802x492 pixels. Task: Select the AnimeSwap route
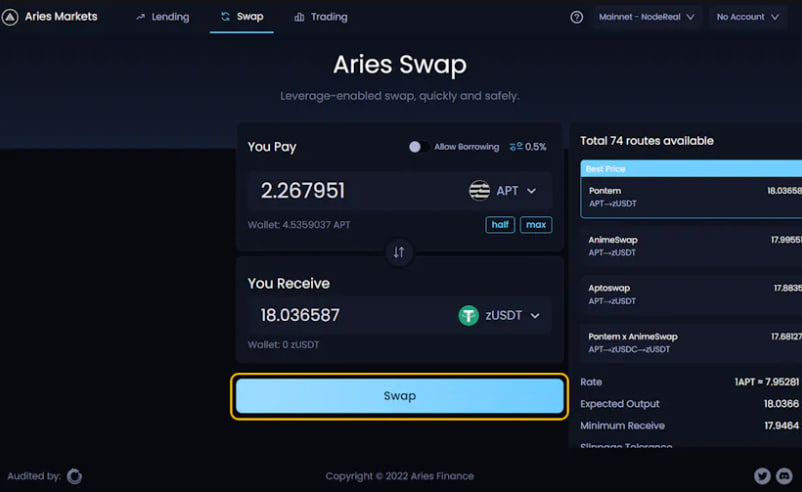[691, 246]
